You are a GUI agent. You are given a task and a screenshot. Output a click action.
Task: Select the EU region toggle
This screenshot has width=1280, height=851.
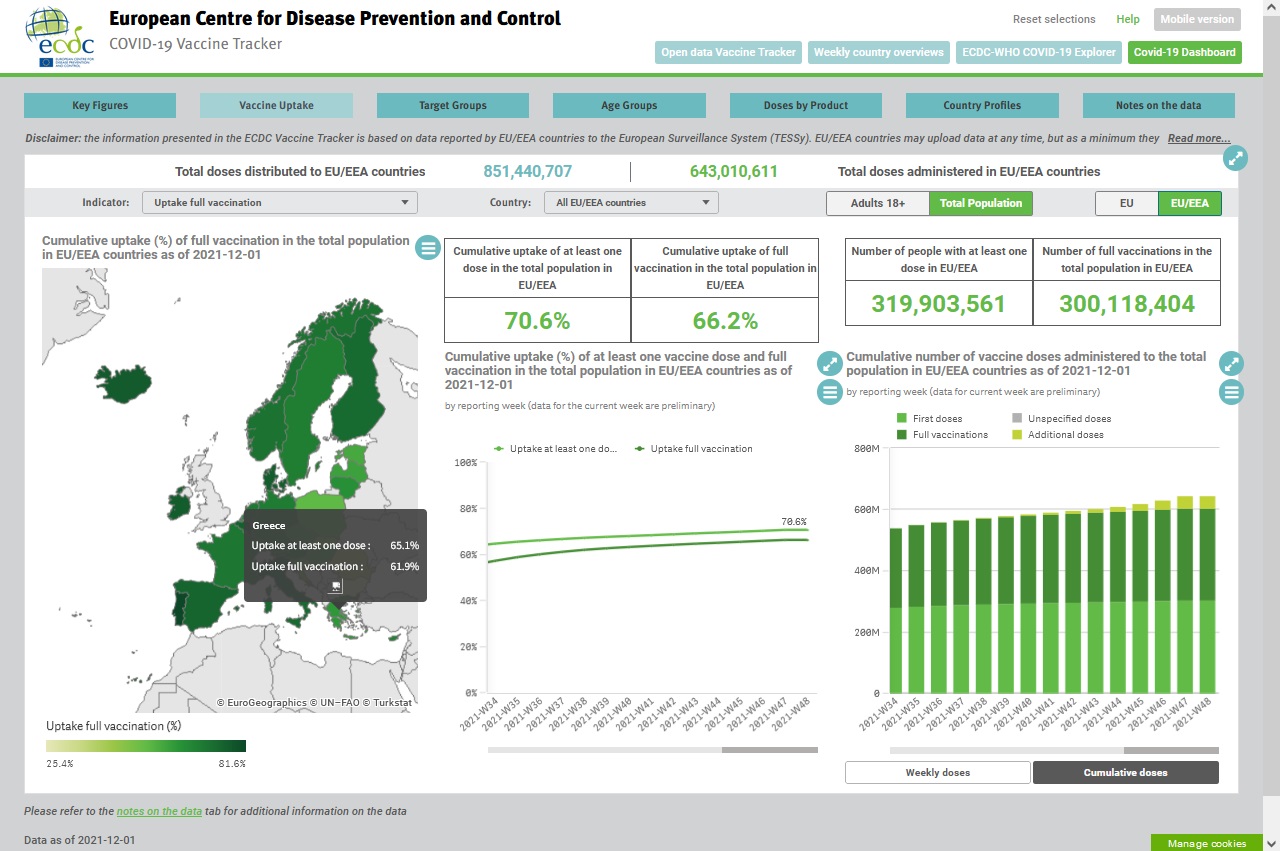pos(1126,203)
